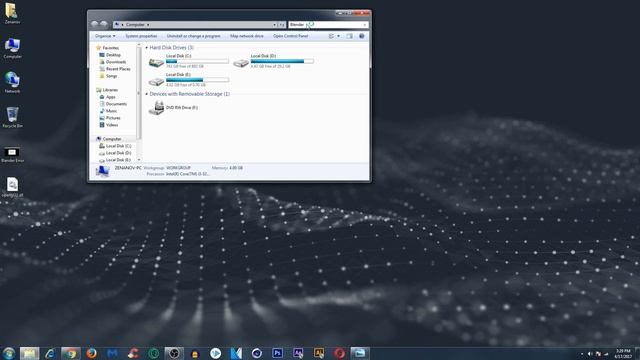Click the red Opera icon in taskbar
The height and width of the screenshot is (360, 640).
[339, 353]
